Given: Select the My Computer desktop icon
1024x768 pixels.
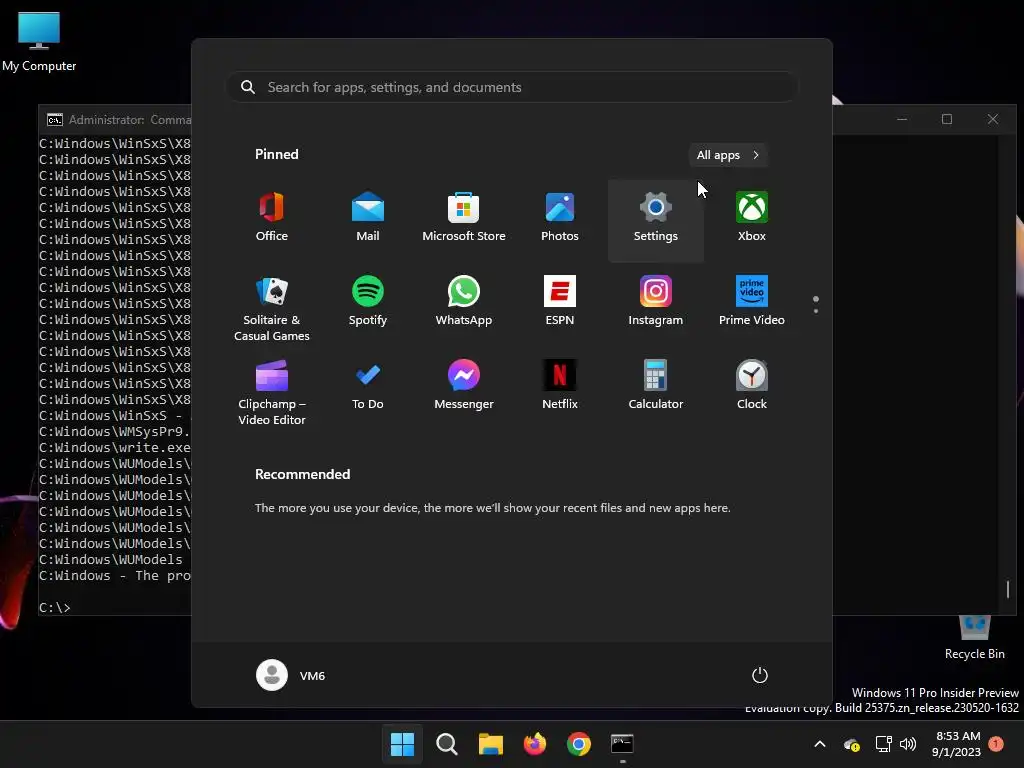Looking at the screenshot, I should tap(39, 41).
